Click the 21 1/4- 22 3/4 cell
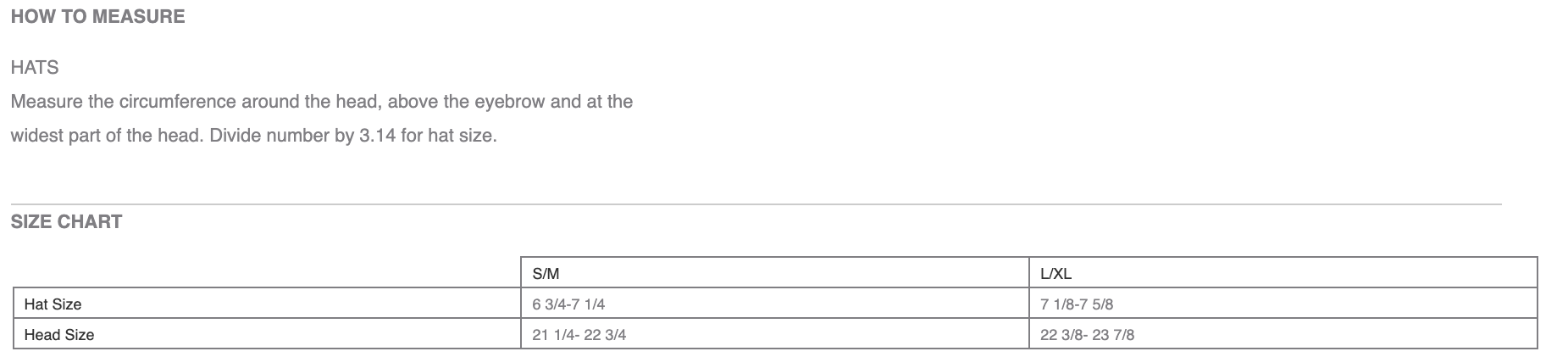Viewport: 1568px width, 357px height. pyautogui.click(x=774, y=334)
